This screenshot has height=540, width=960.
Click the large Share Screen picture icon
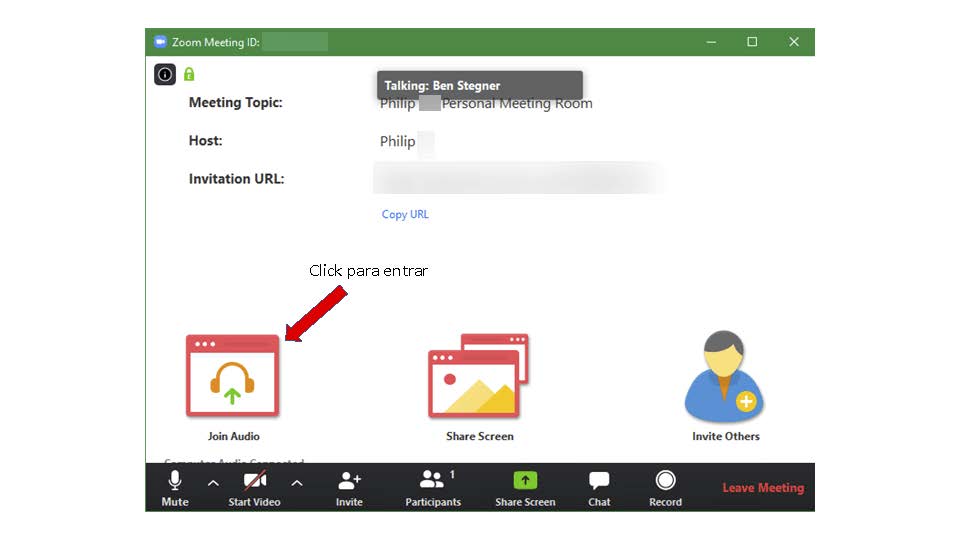coord(478,376)
